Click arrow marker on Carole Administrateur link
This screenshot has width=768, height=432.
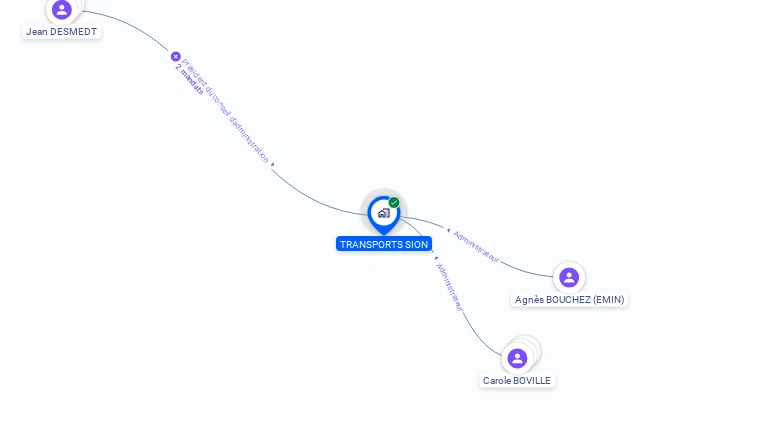[436, 258]
